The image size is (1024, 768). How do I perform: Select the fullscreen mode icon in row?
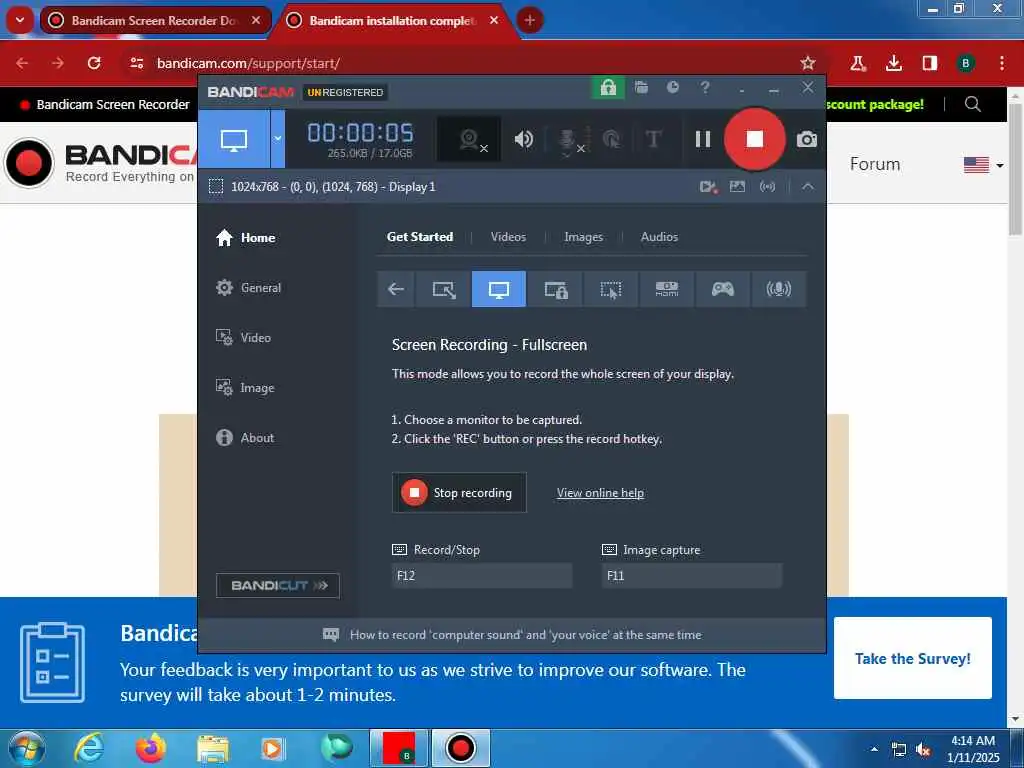499,289
